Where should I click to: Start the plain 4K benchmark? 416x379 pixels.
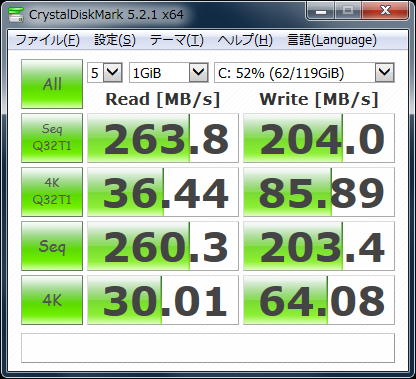[52, 300]
